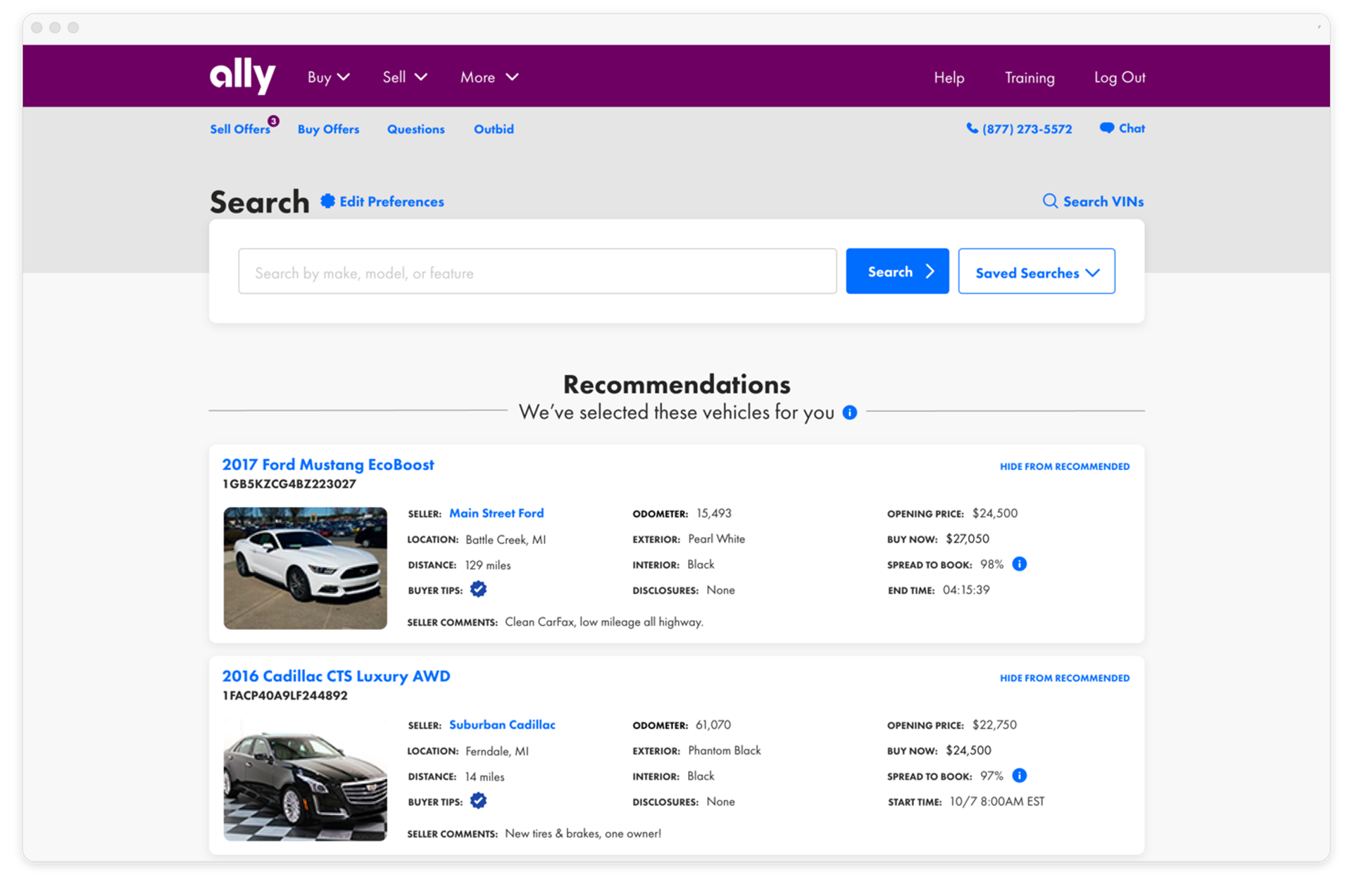Open the white Ford Mustang photo
This screenshot has width=1352, height=896.
305,568
